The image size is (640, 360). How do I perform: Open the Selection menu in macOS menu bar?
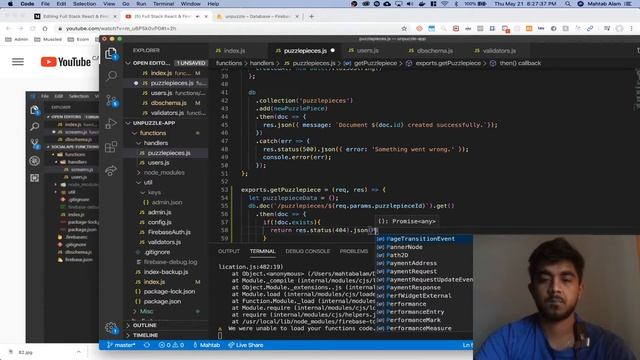point(84,4)
